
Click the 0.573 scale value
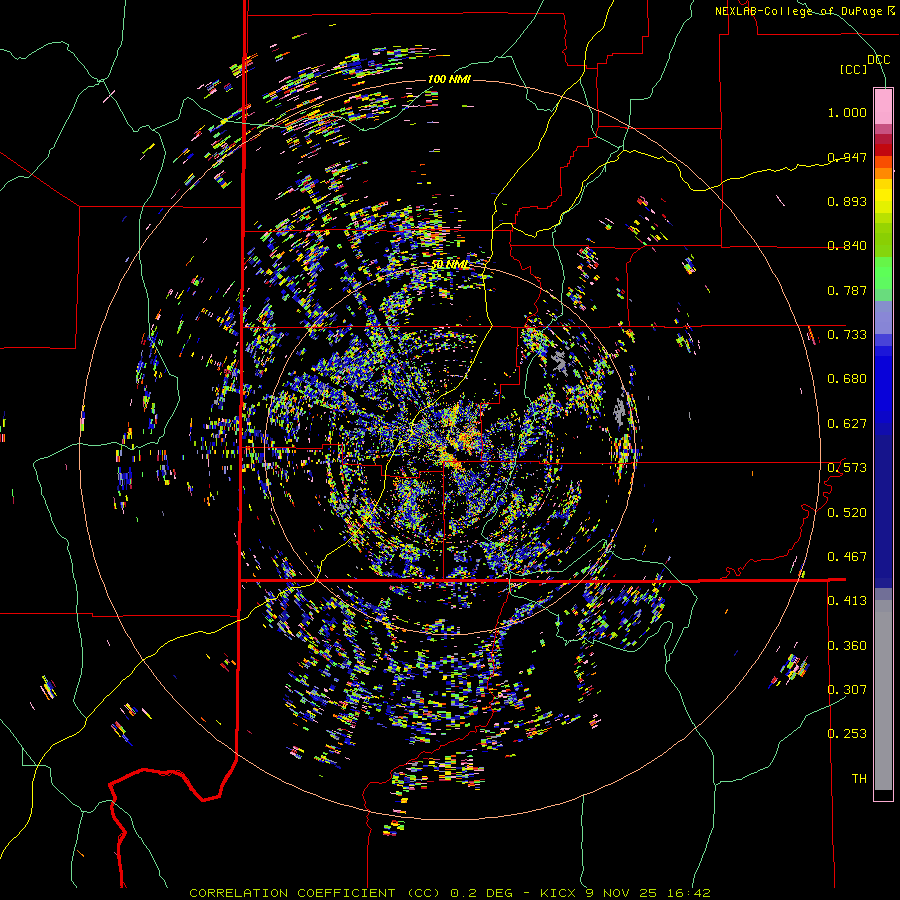click(x=847, y=468)
